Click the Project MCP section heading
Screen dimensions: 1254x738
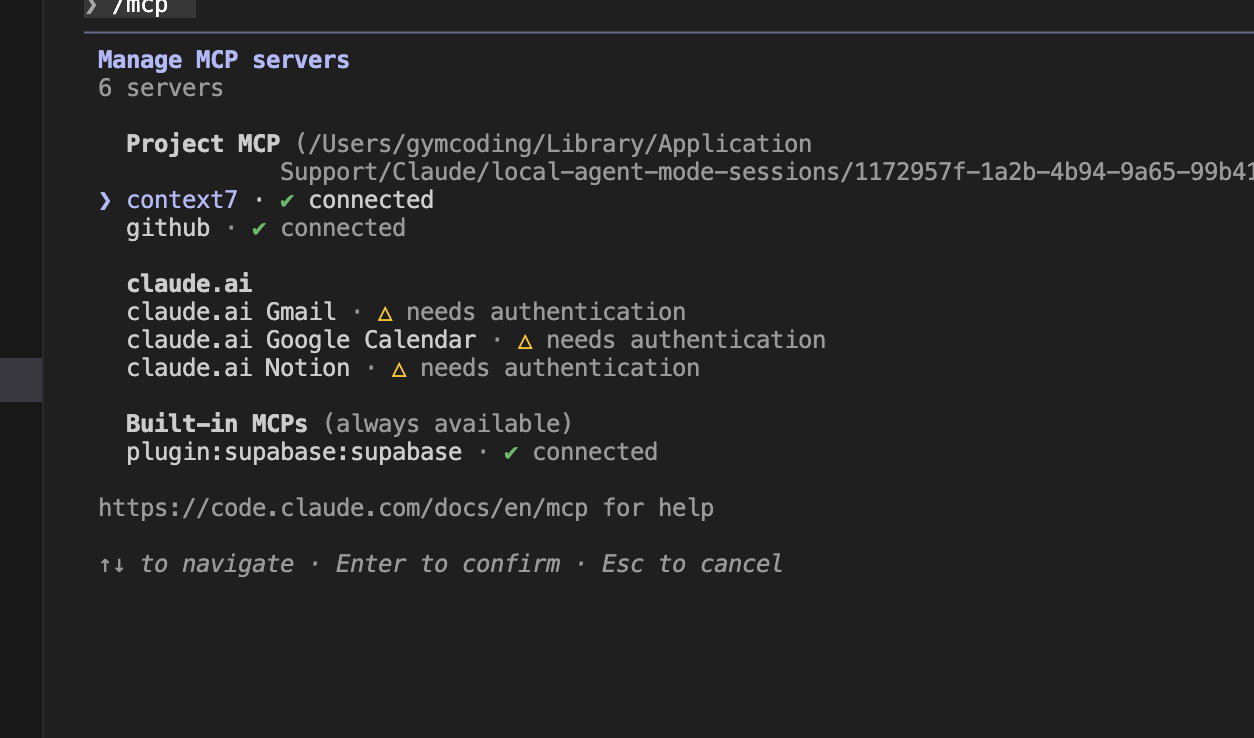203,144
